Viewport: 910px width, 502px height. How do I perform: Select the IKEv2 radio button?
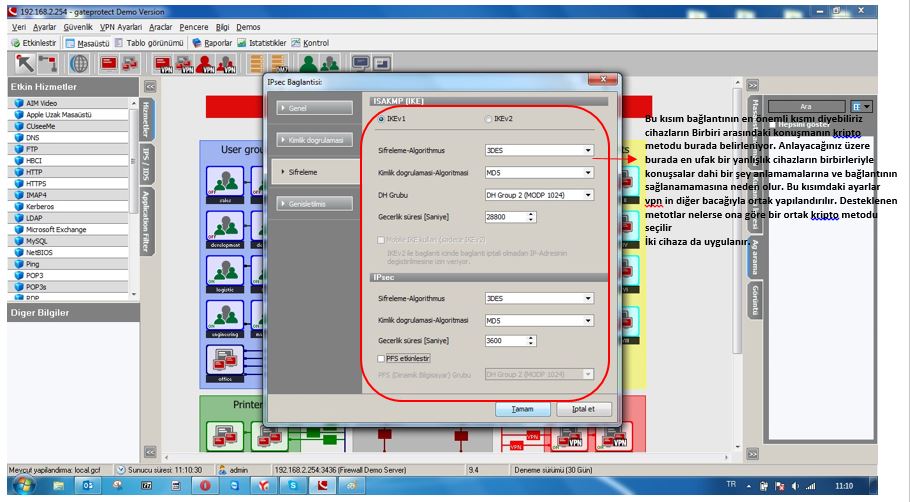(488, 119)
